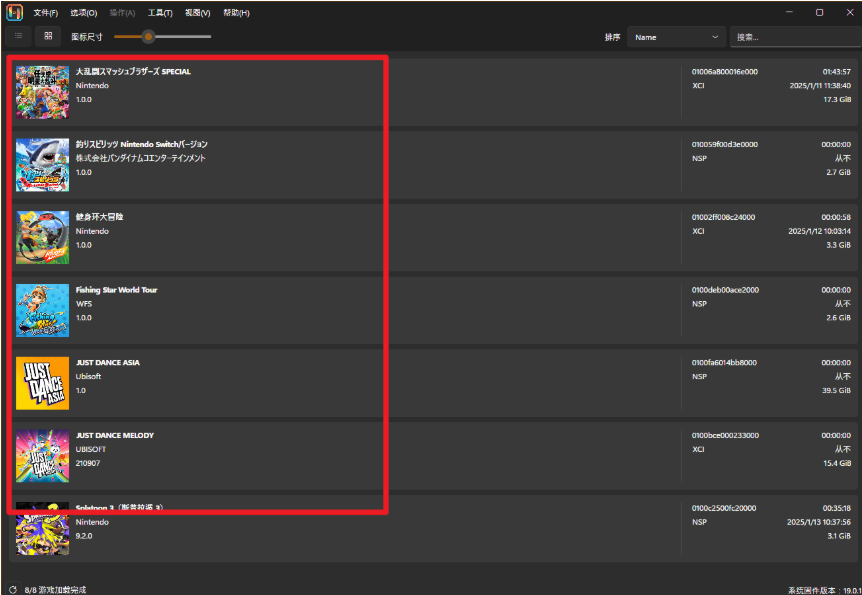Click the JUST DANCE MELODY cover icon

tap(42, 456)
